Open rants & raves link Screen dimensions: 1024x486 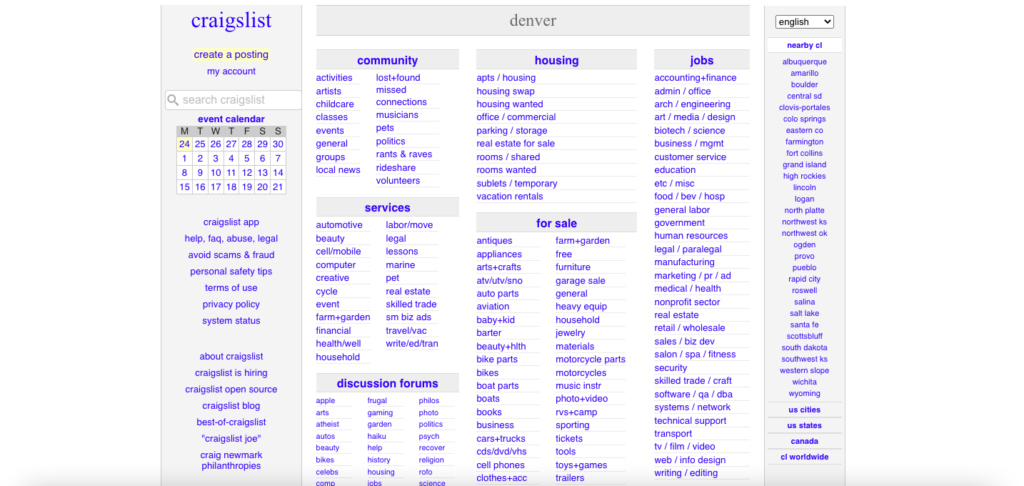pos(404,155)
